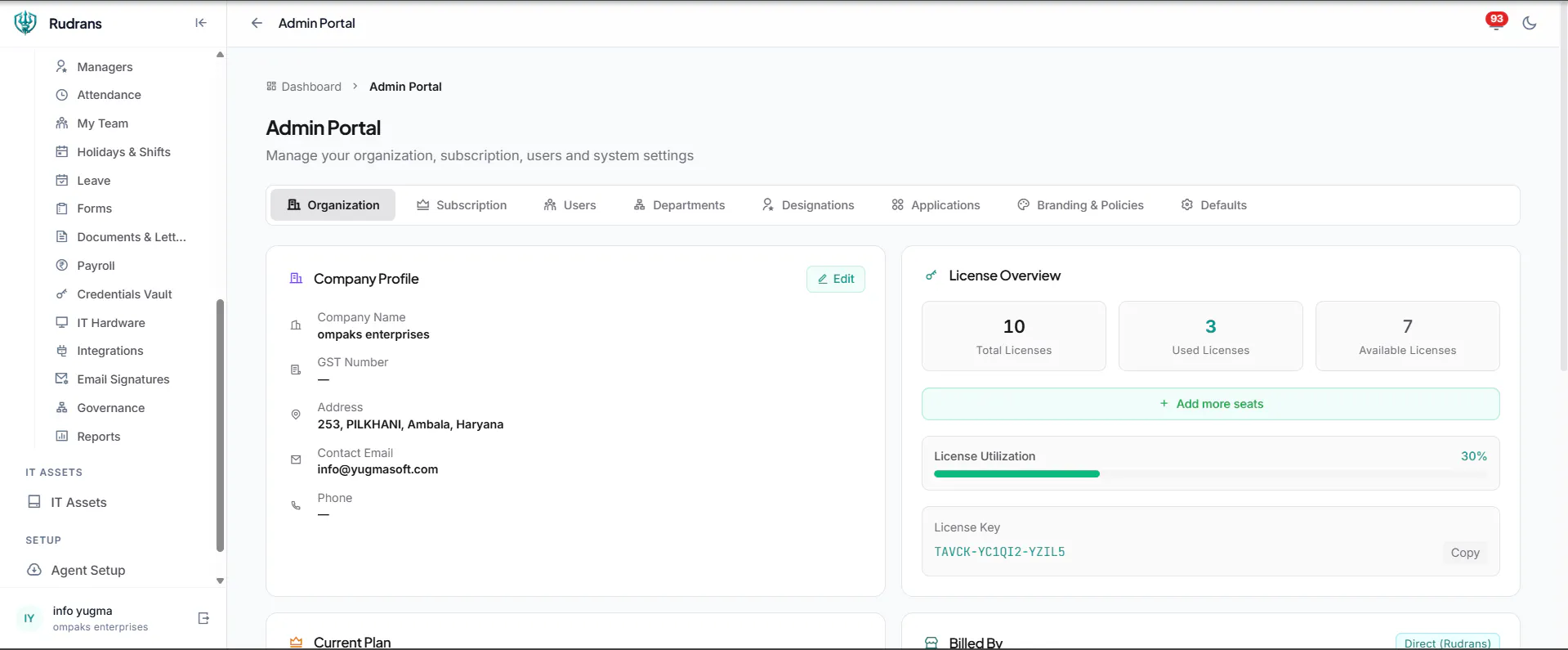
Task: Navigate to Forms
Action: pos(94,208)
